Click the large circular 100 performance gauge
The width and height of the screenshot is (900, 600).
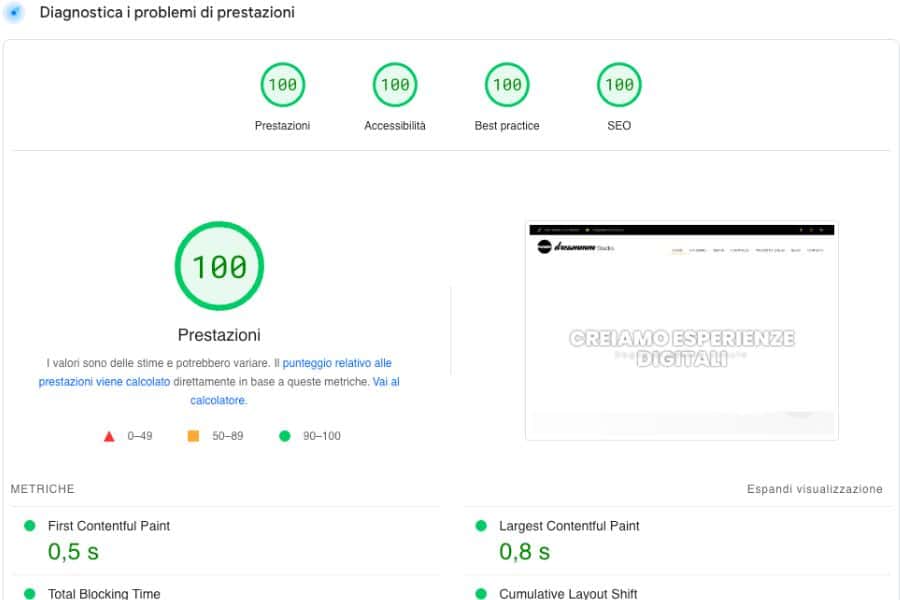pyautogui.click(x=219, y=264)
